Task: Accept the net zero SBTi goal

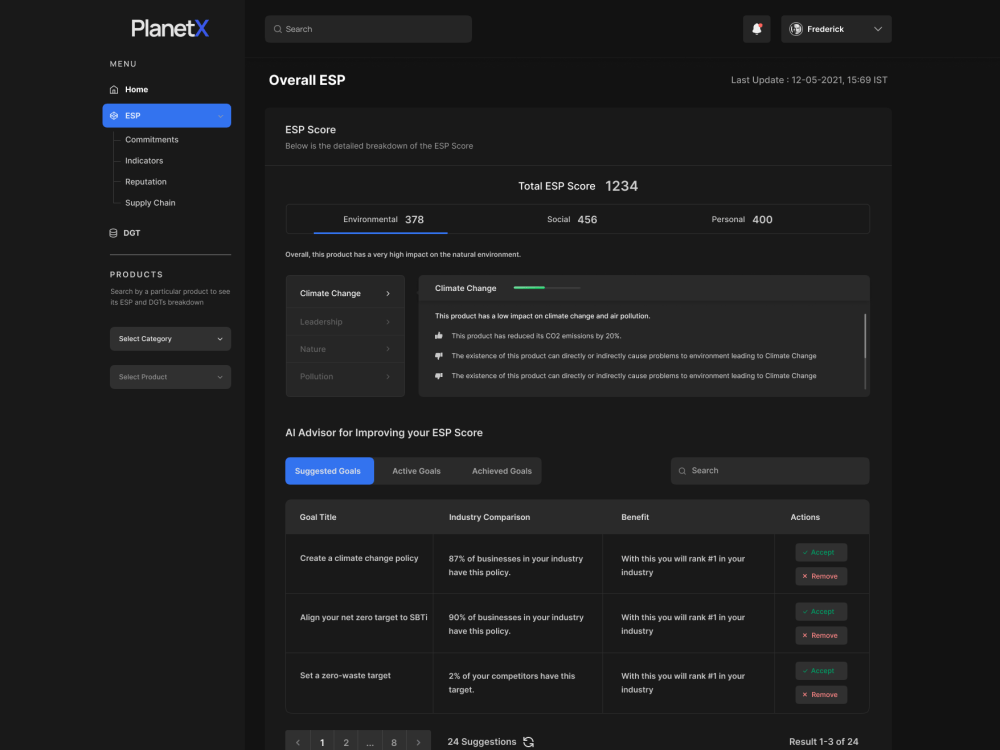Action: tap(821, 612)
